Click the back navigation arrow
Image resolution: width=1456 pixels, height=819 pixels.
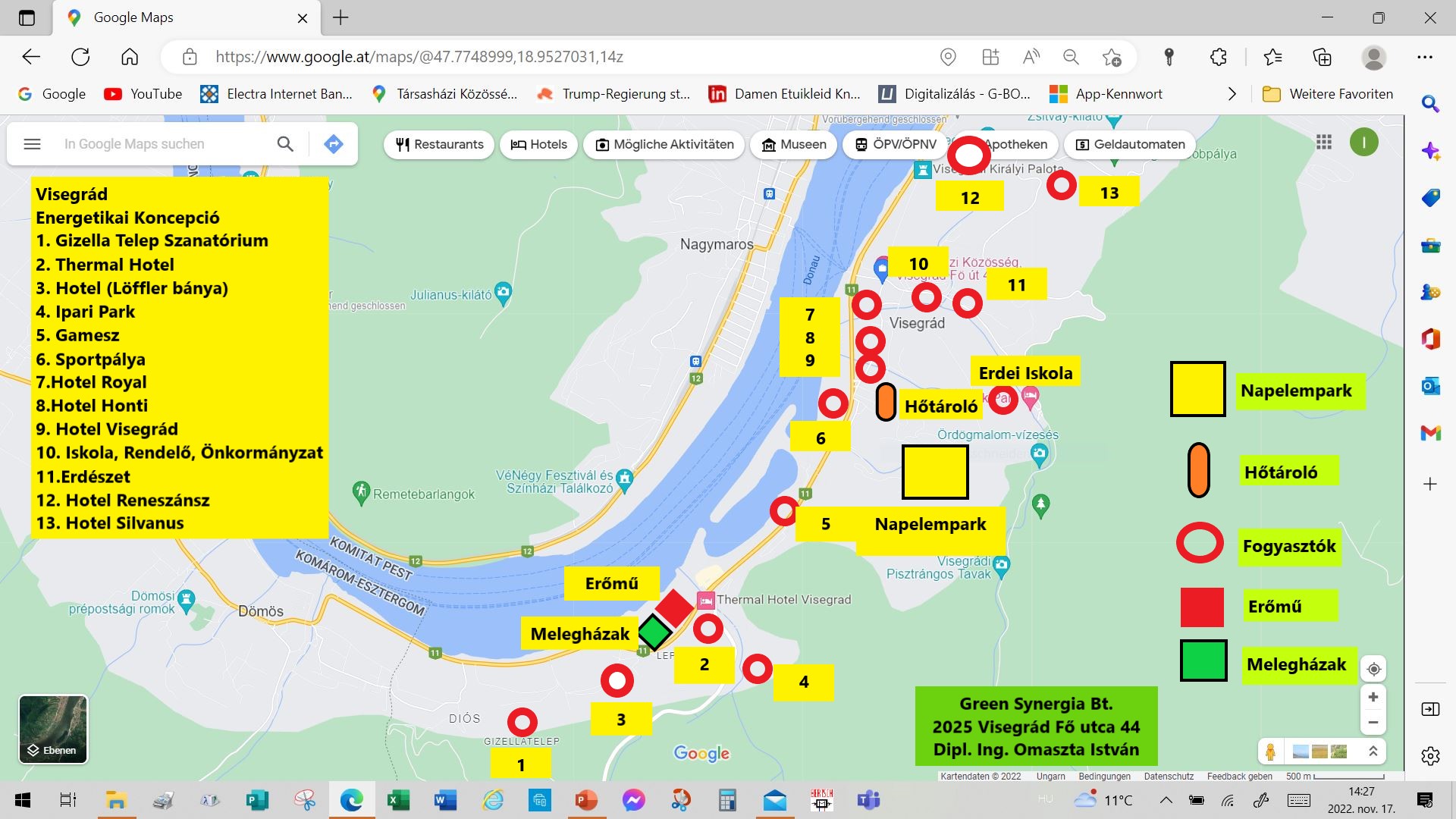click(x=31, y=57)
